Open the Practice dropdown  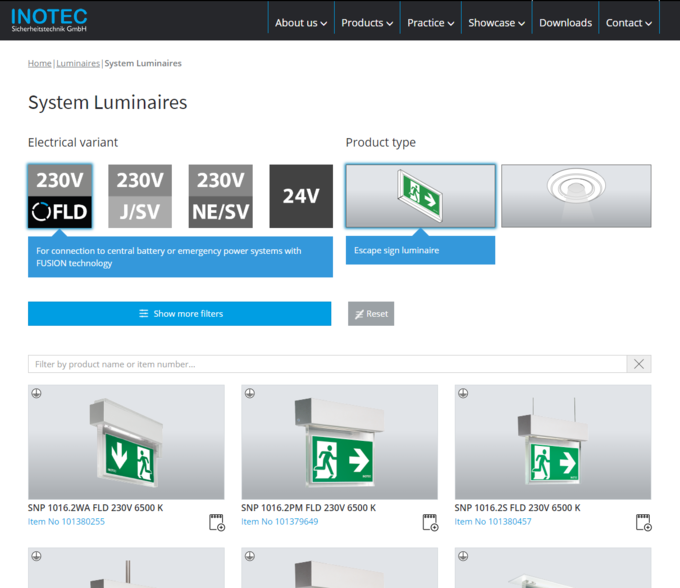point(431,23)
